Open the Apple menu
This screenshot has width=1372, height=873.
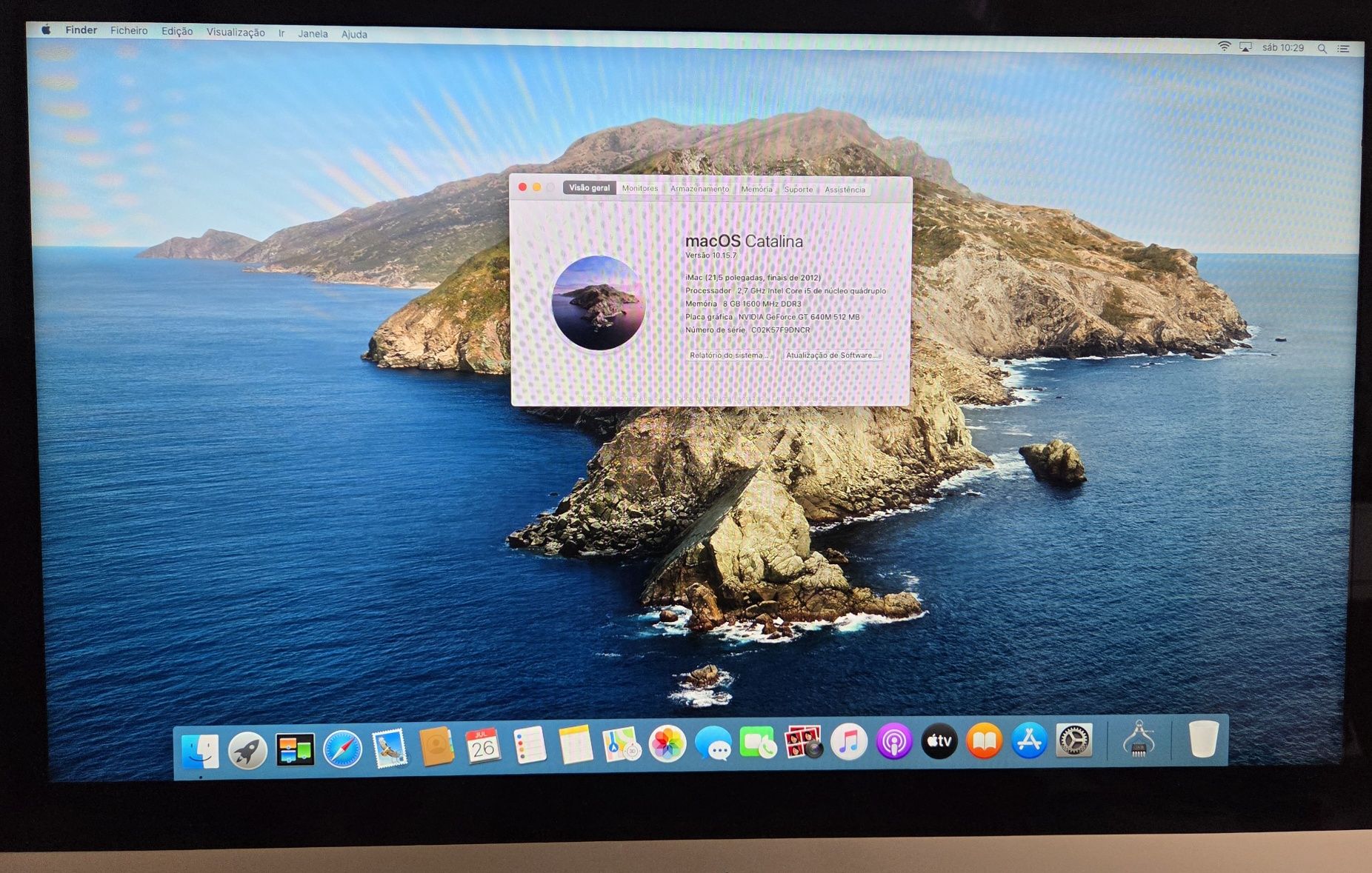click(46, 30)
